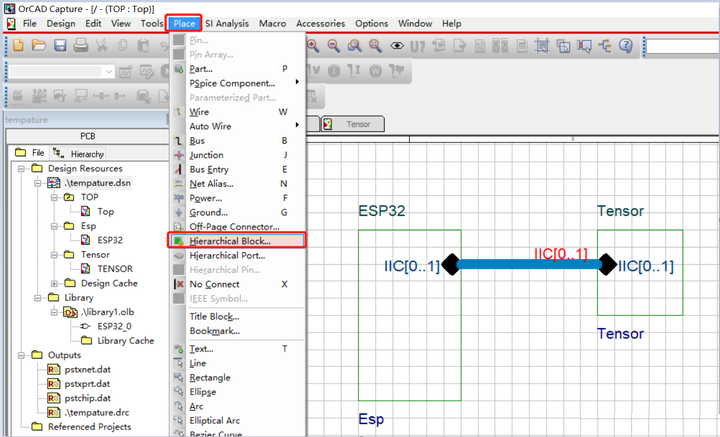Click the New document toolbar icon
This screenshot has height=437, width=720.
[x=18, y=45]
